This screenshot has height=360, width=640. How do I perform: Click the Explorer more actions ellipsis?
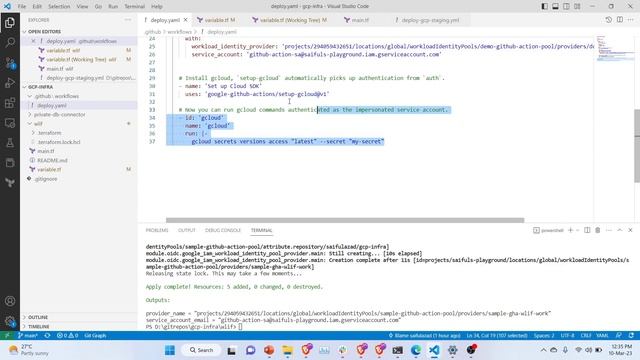click(128, 20)
